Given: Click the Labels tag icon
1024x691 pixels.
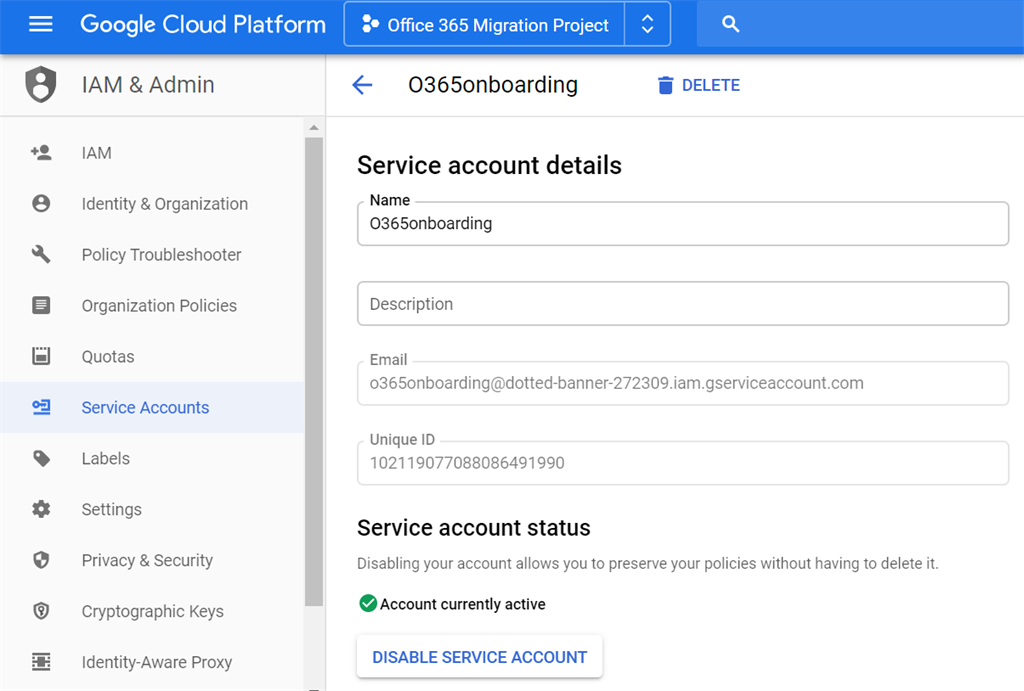Looking at the screenshot, I should tap(41, 458).
